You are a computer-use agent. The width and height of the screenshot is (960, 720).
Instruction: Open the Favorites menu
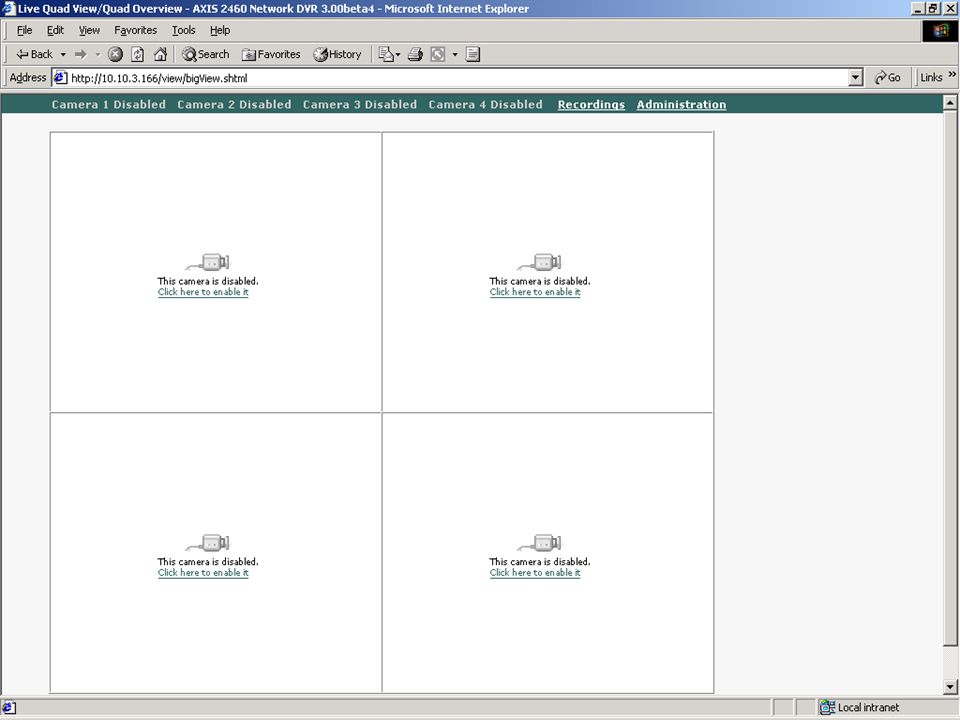click(x=135, y=30)
